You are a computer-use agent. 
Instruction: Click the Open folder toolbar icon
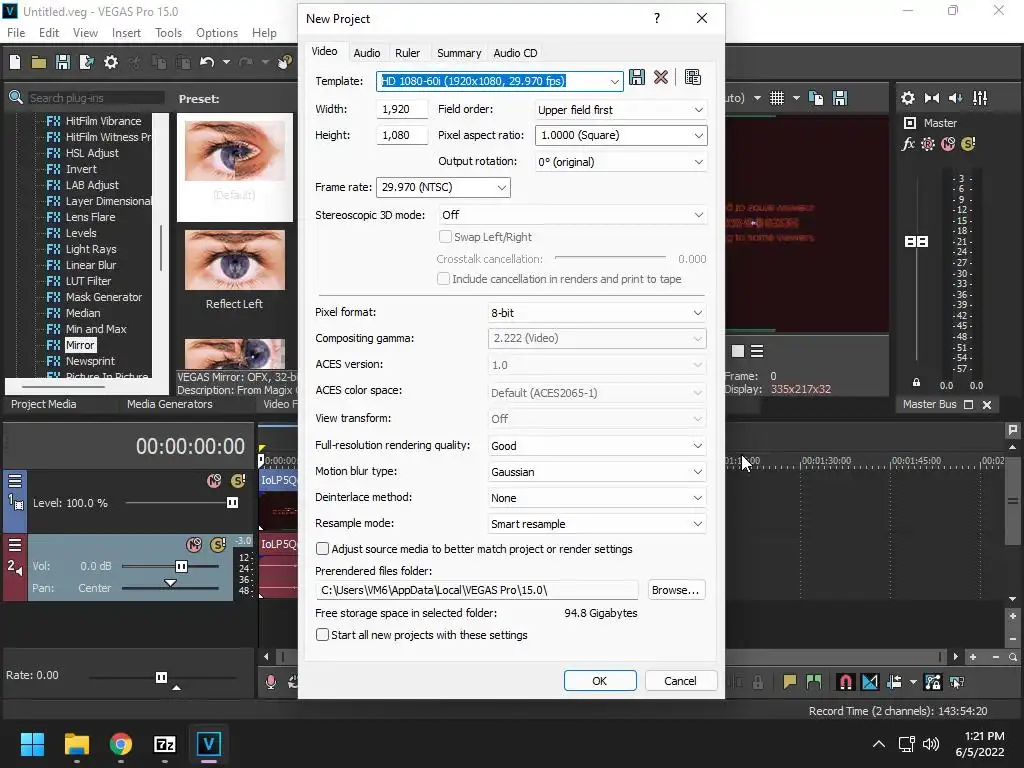39,63
